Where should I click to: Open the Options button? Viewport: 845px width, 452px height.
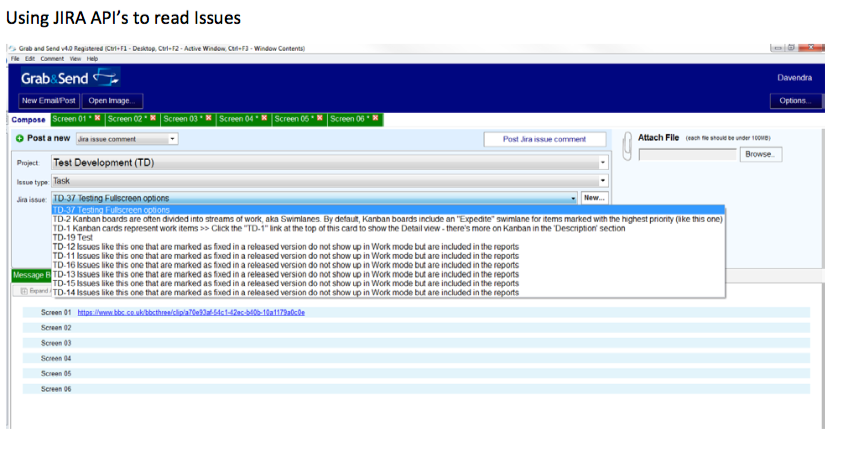[x=796, y=101]
